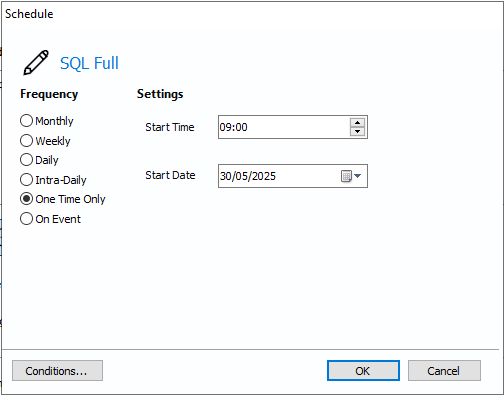Open the Conditions... dialog button
Image resolution: width=504 pixels, height=396 pixels.
click(x=57, y=370)
